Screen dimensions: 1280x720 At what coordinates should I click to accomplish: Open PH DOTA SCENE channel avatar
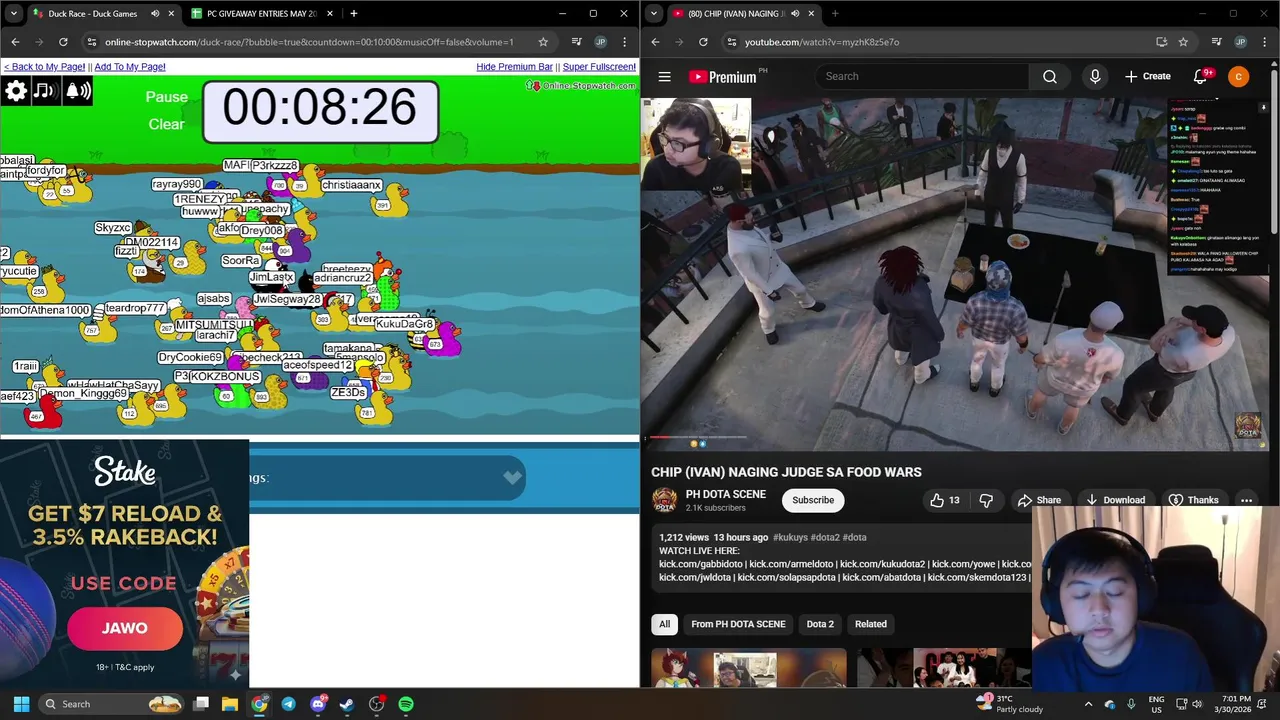tap(664, 500)
